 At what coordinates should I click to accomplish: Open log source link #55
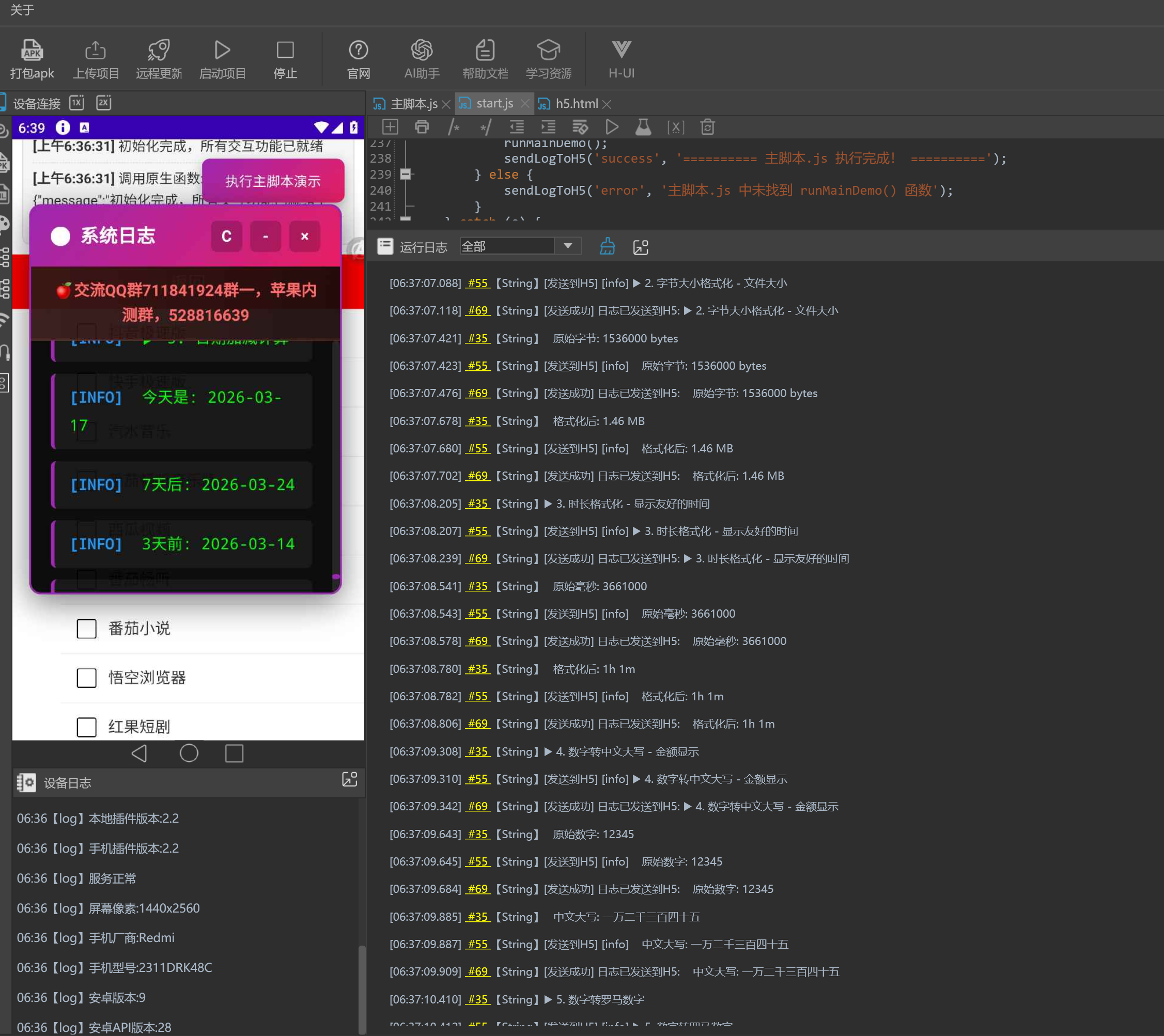(478, 283)
